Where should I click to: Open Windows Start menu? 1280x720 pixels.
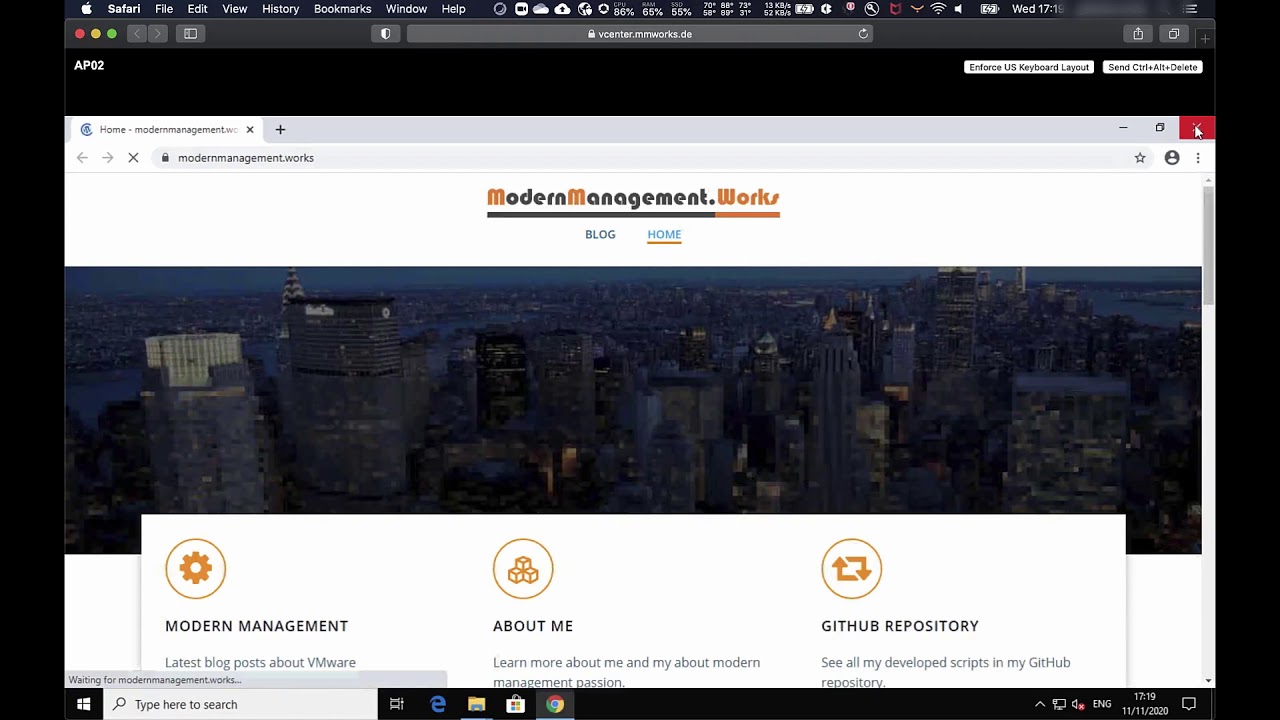point(84,704)
